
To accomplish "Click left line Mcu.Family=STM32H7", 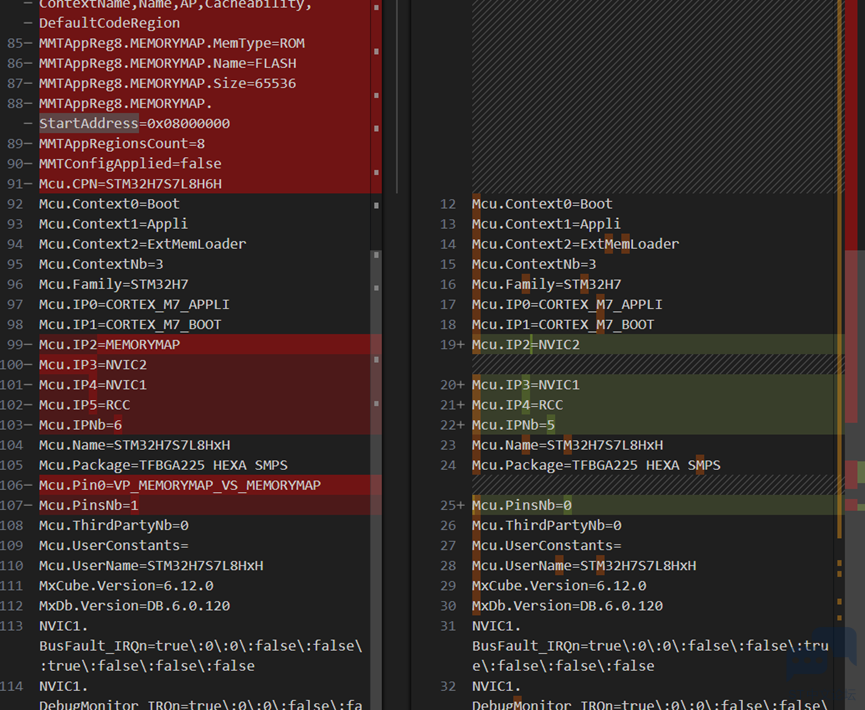I will tap(114, 284).
